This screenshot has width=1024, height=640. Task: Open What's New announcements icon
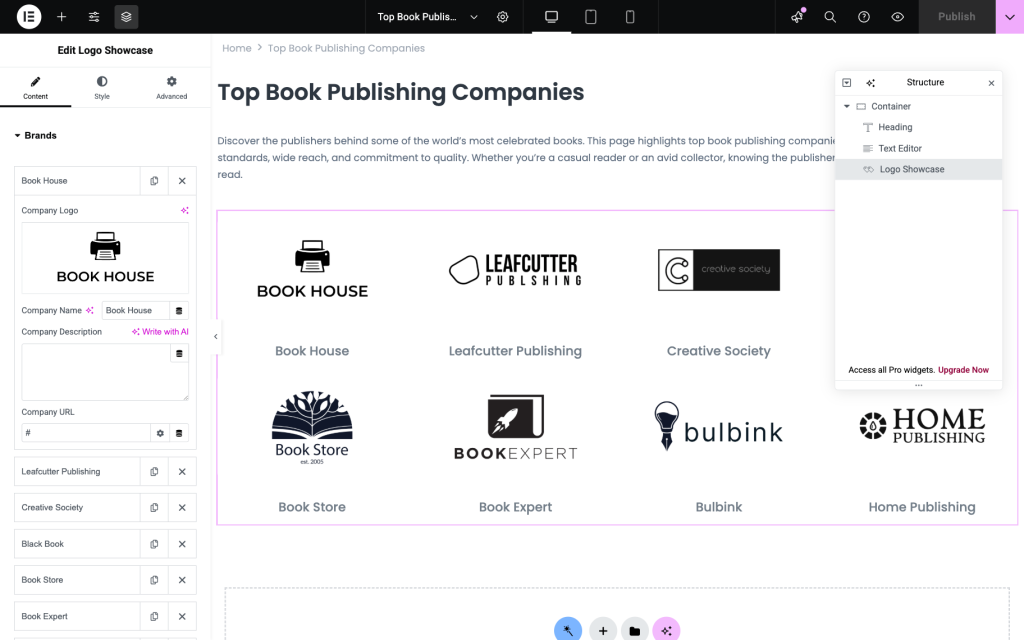797,17
